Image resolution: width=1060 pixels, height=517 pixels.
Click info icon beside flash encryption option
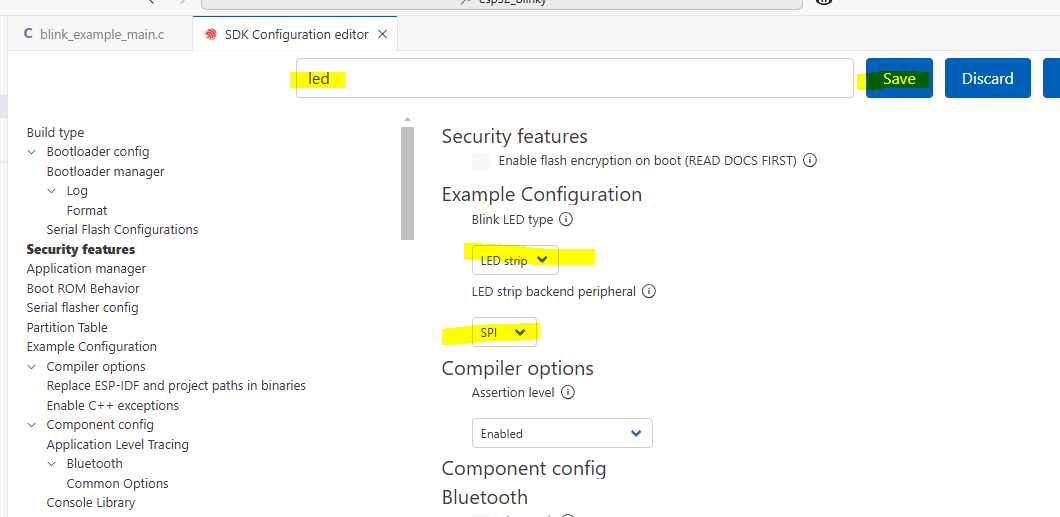click(x=810, y=160)
